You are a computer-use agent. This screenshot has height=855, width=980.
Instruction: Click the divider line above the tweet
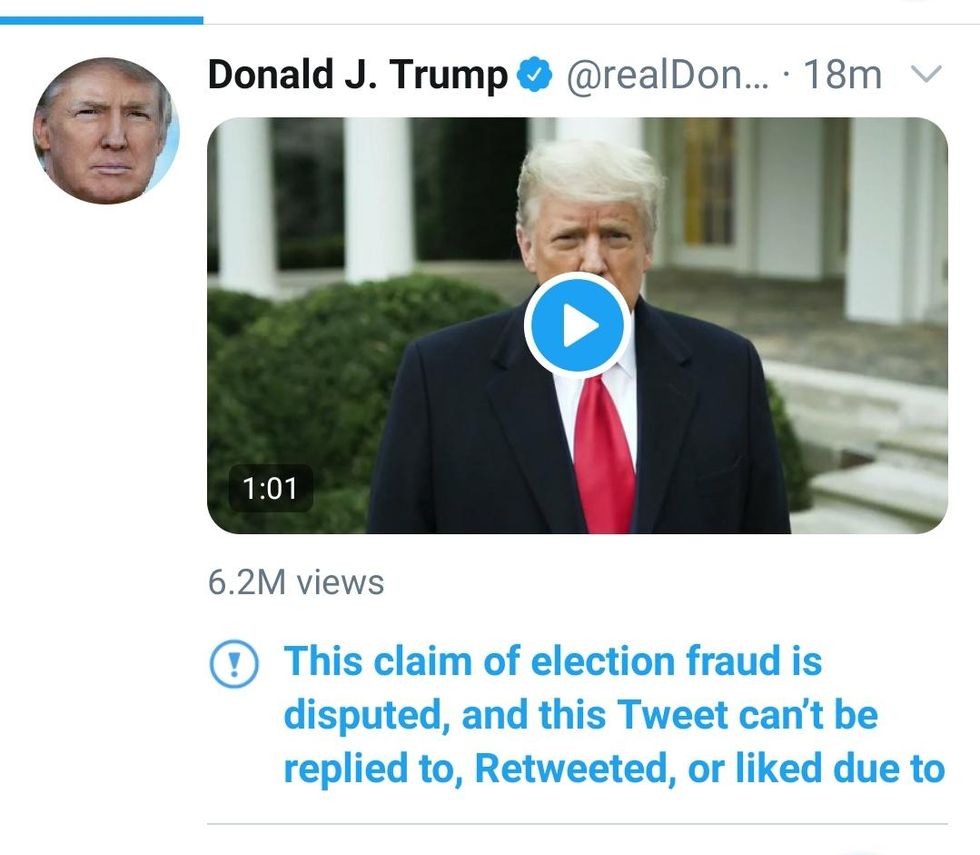point(590,24)
